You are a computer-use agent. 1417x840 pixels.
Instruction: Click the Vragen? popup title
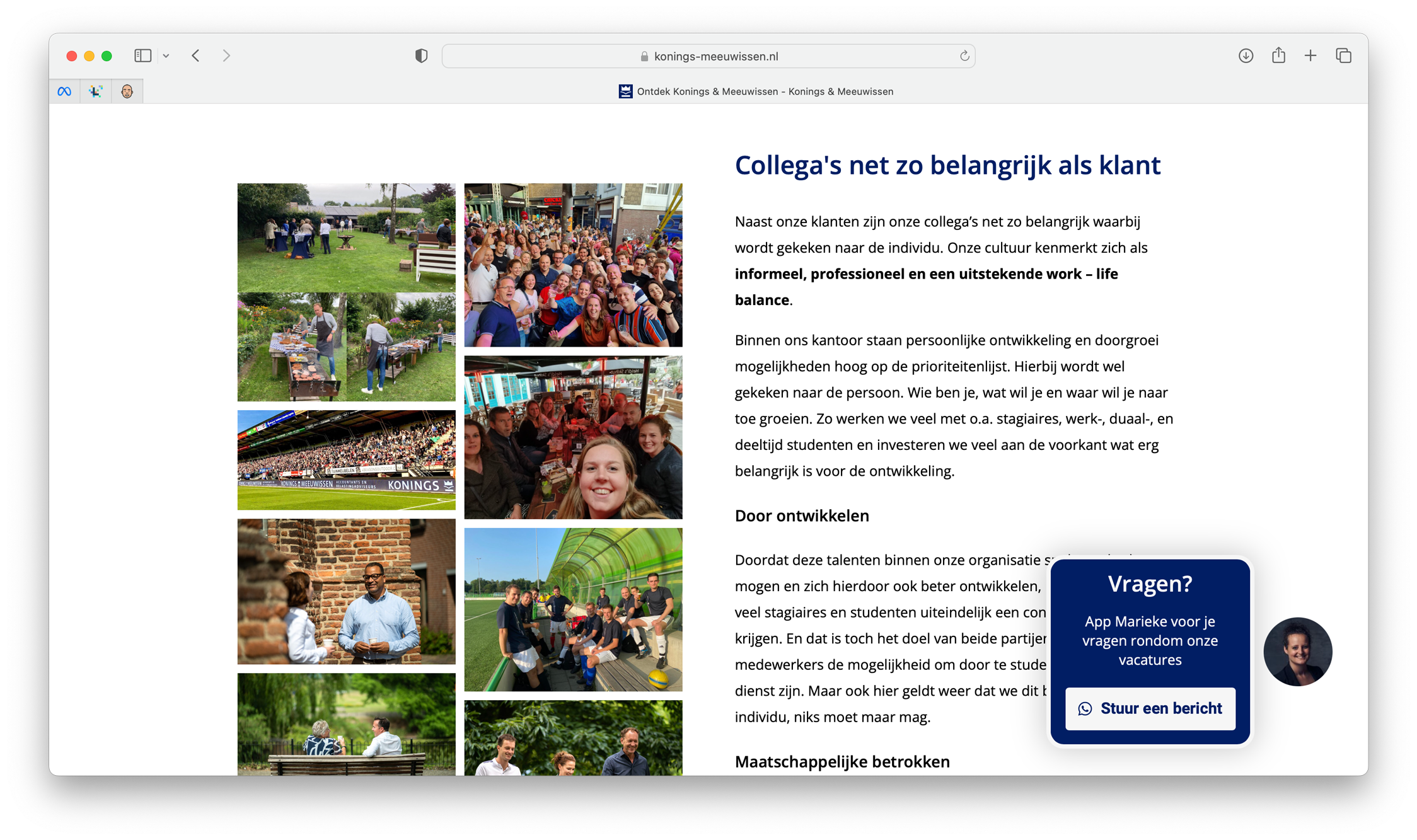(x=1150, y=584)
